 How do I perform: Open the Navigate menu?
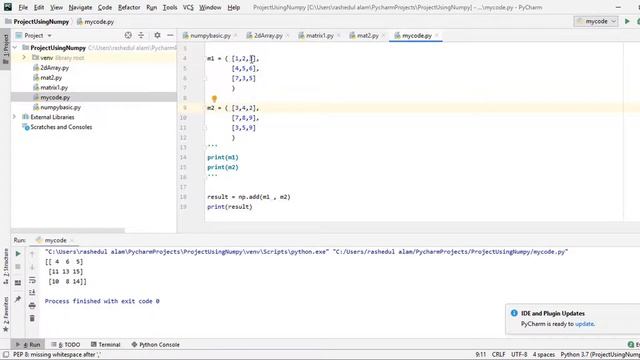point(80,7)
